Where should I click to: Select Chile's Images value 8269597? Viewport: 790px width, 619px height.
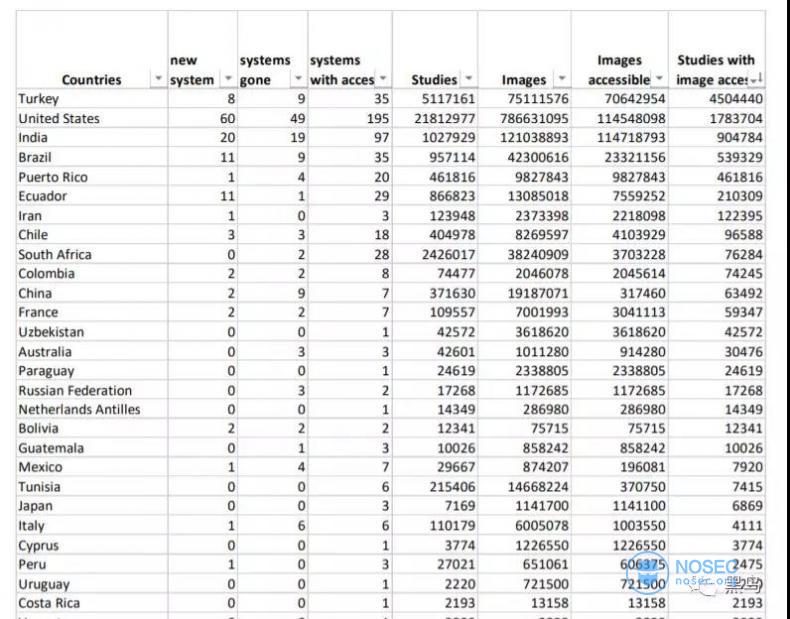tap(524, 235)
